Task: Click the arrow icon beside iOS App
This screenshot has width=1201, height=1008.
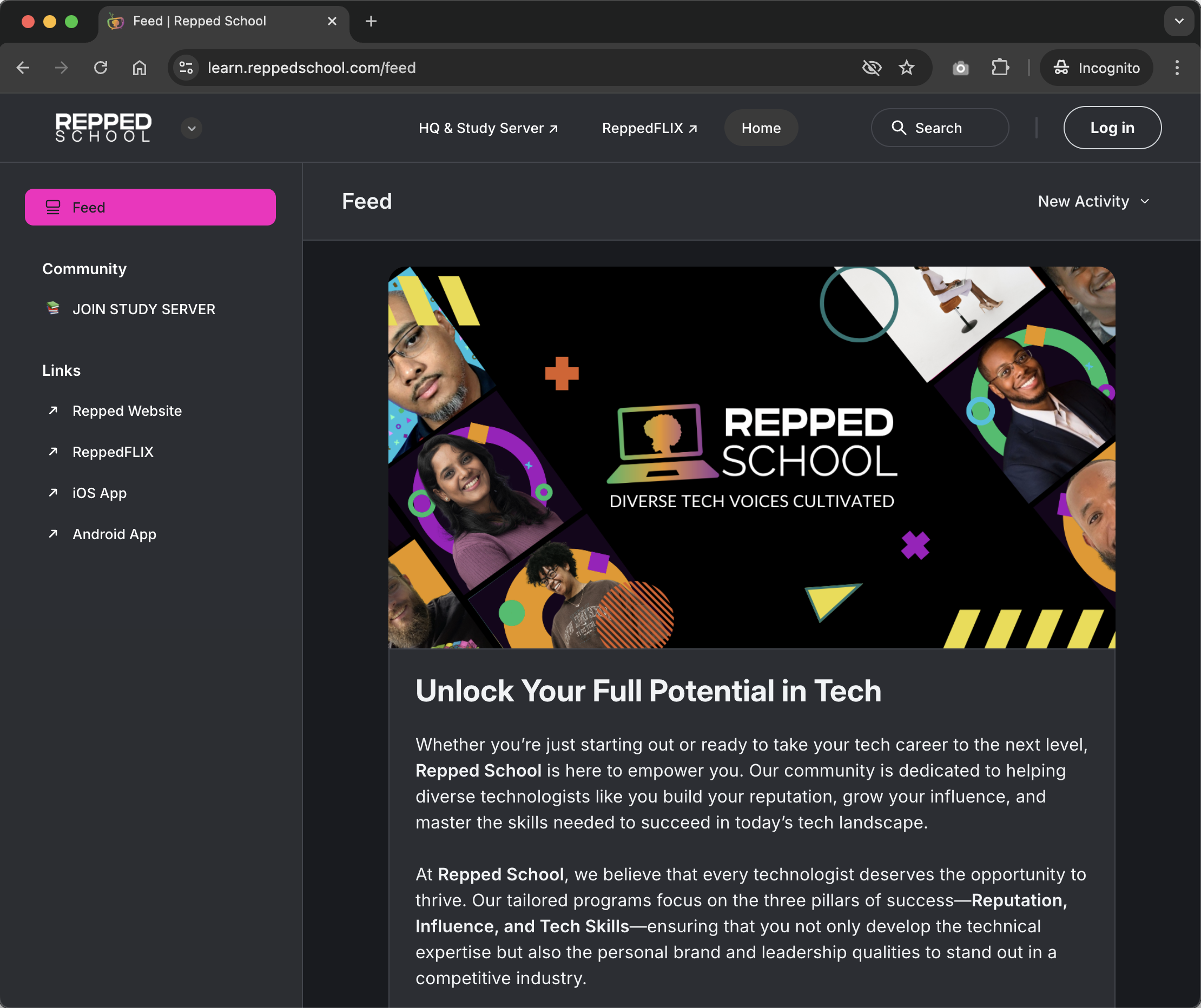Action: pyautogui.click(x=53, y=492)
